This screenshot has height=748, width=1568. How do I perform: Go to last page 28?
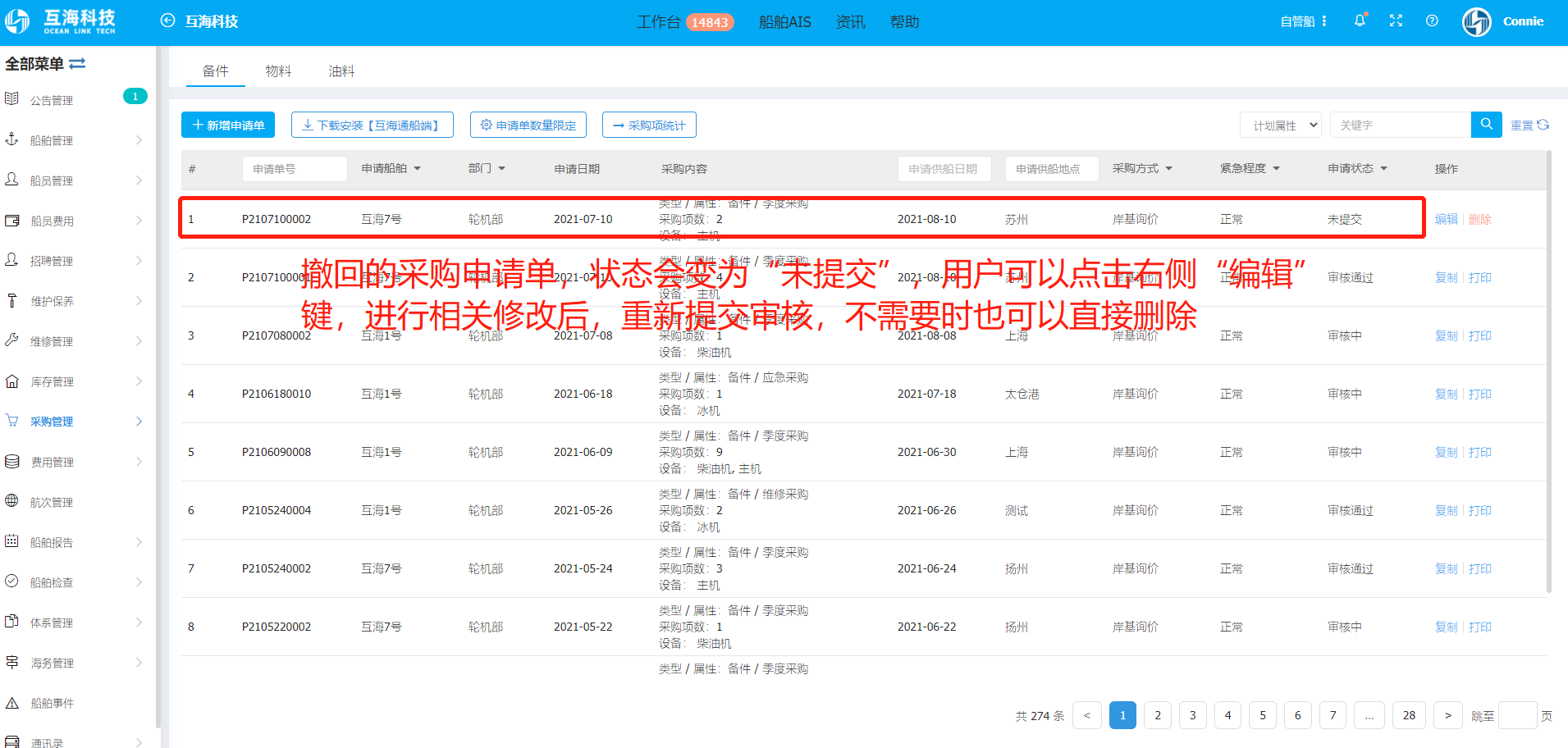tap(1409, 715)
